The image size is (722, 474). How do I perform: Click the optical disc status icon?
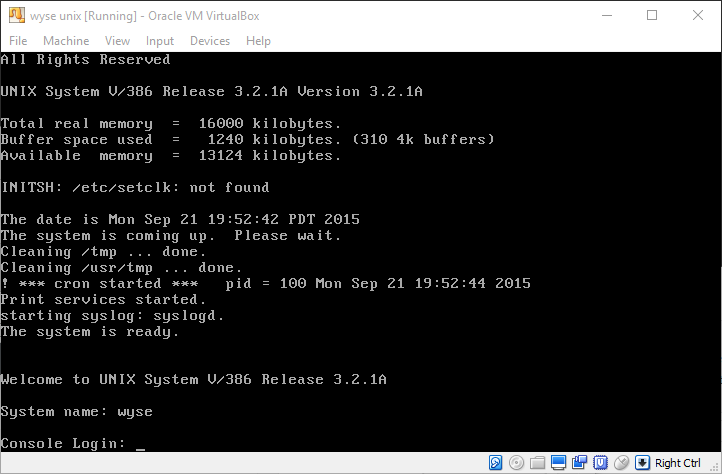pos(516,463)
